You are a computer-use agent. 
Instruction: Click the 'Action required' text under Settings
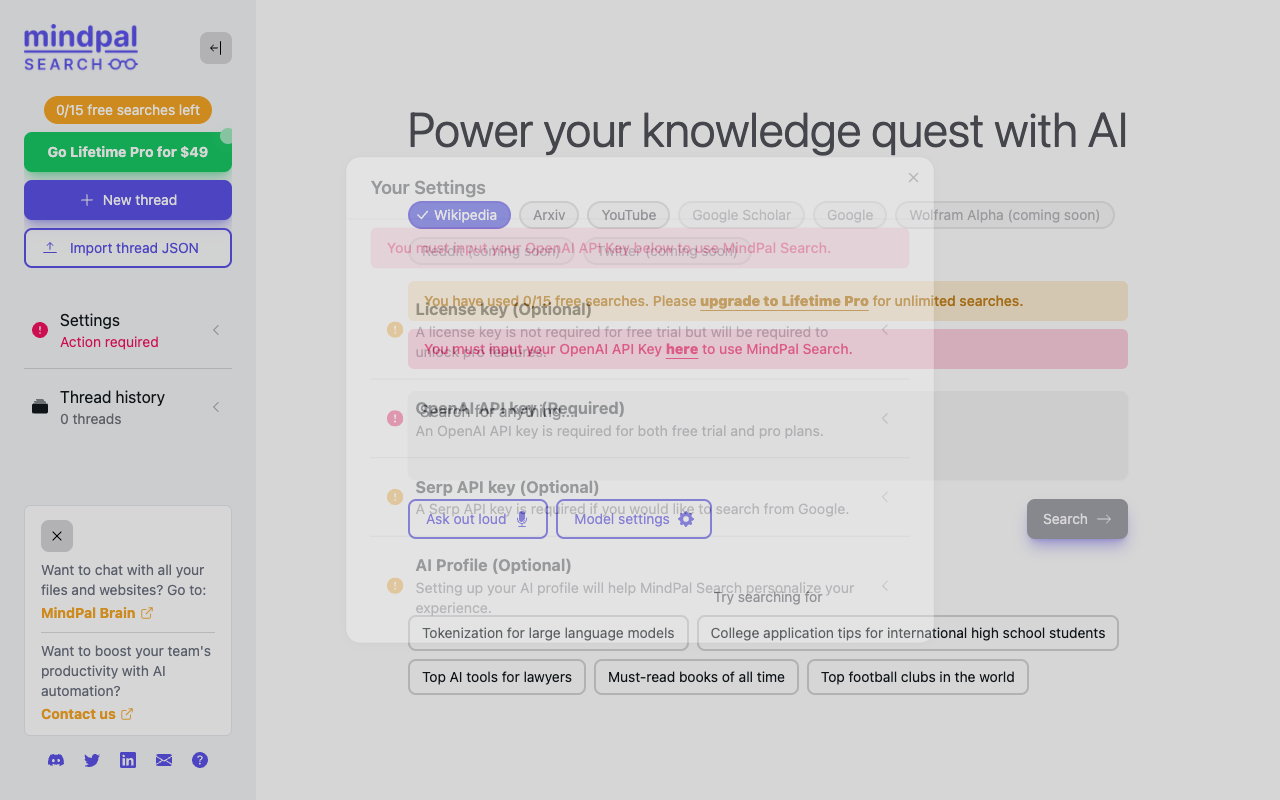[109, 342]
